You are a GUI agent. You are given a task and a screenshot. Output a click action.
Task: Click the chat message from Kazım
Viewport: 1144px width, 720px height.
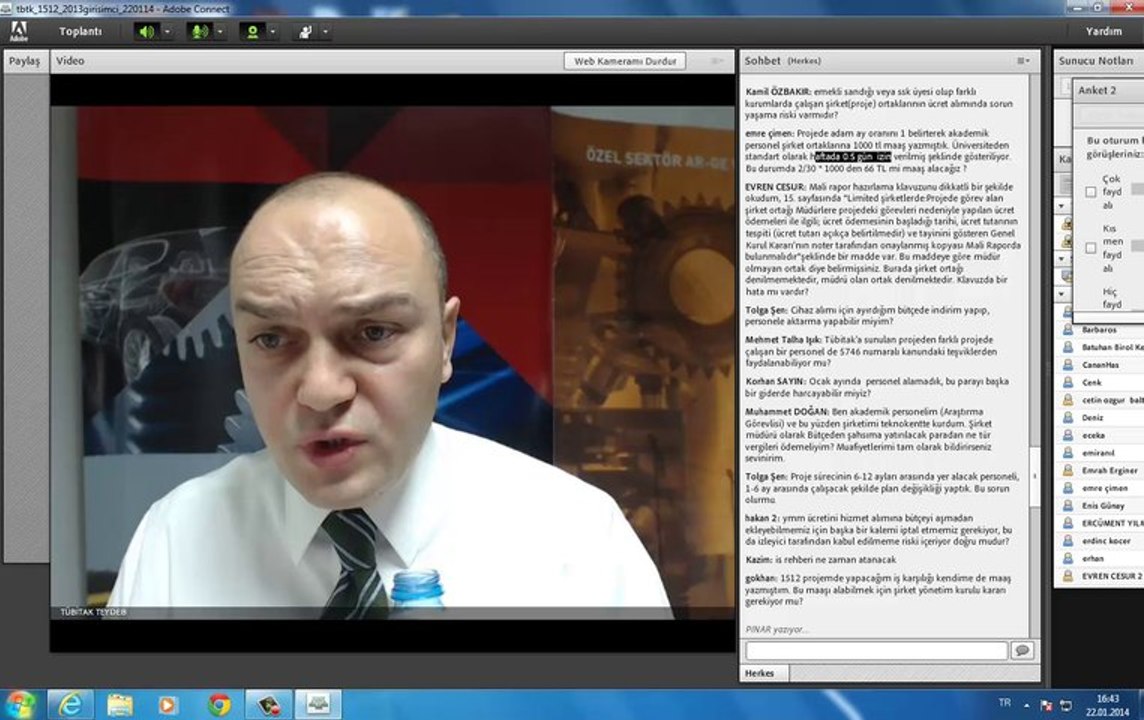[821, 560]
